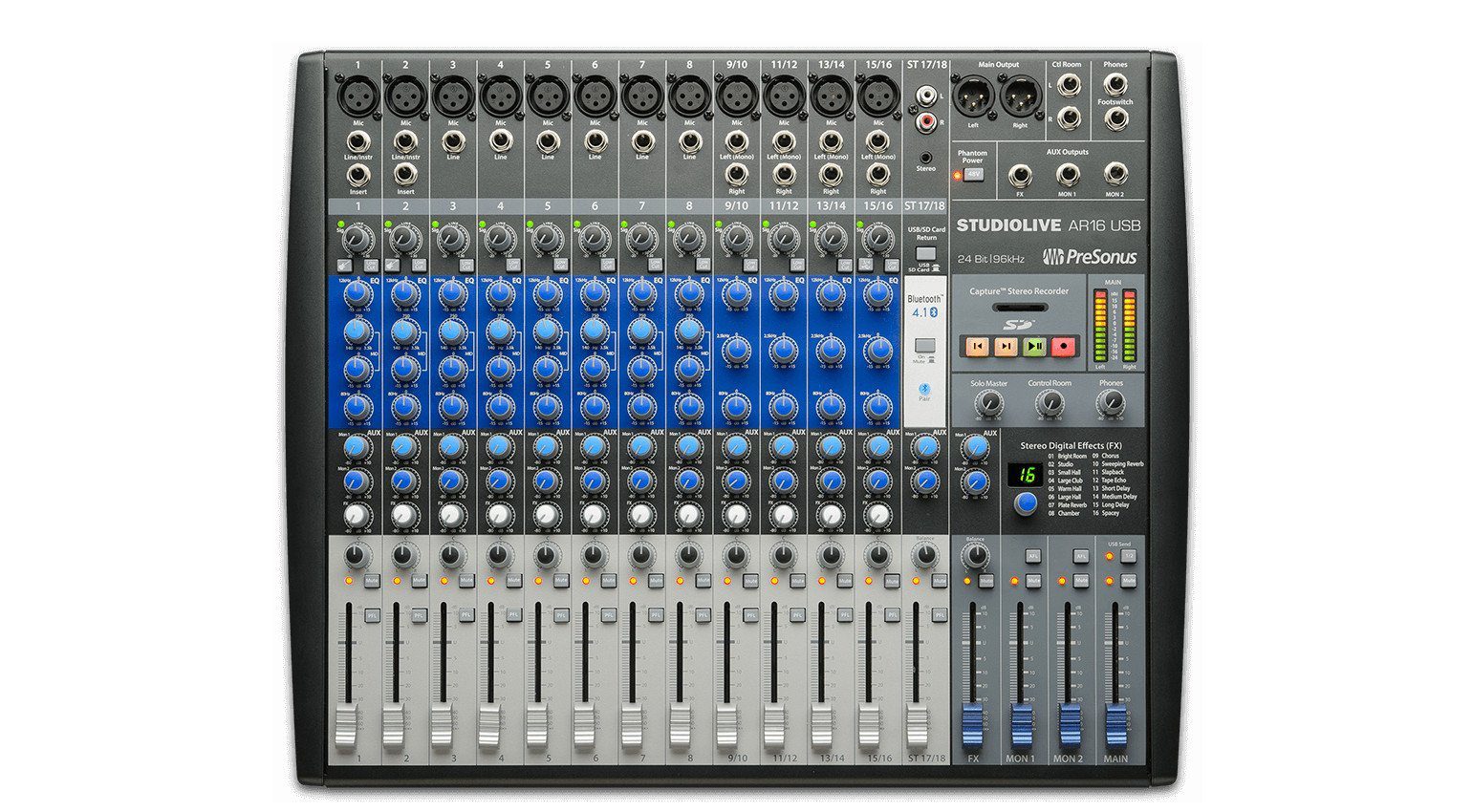The width and height of the screenshot is (1472, 812).
Task: Click the channel 9/10 fader cap
Action: pos(727,727)
